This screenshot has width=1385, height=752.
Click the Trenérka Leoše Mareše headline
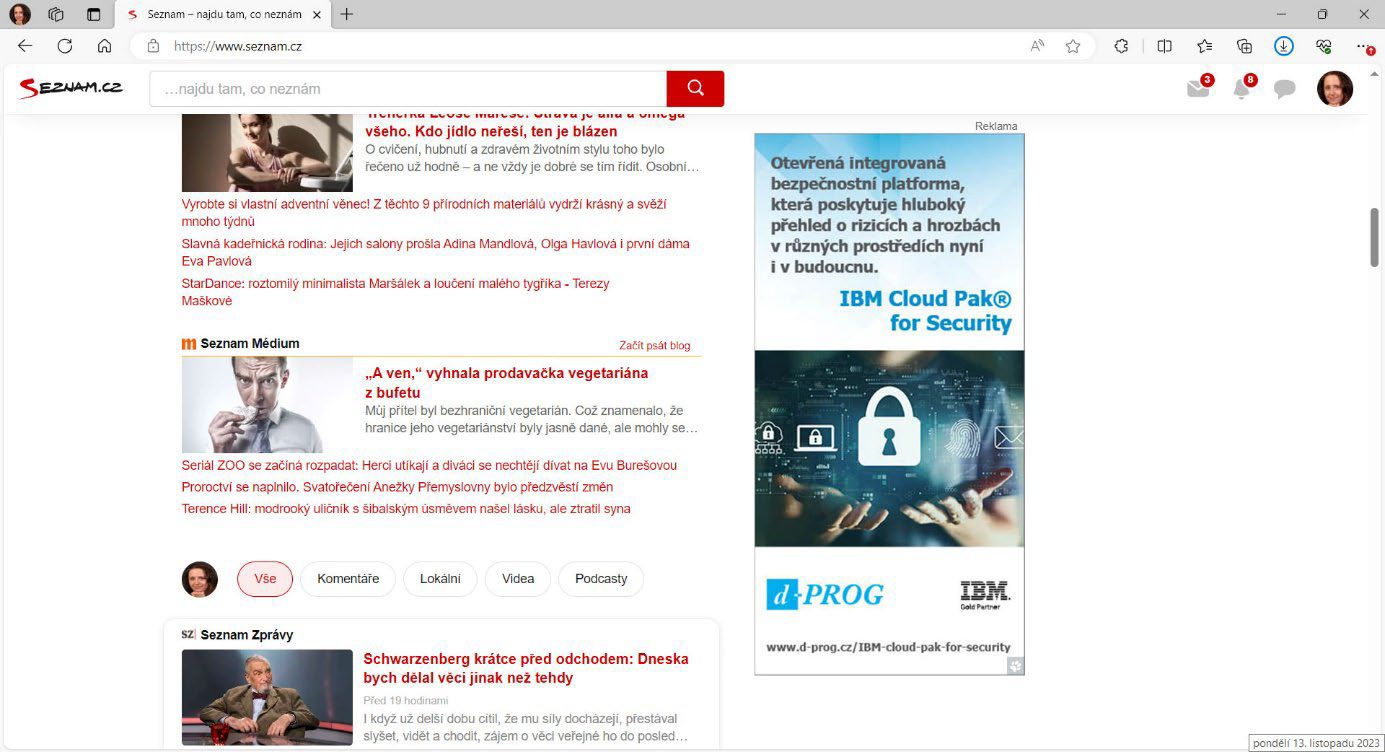(525, 124)
